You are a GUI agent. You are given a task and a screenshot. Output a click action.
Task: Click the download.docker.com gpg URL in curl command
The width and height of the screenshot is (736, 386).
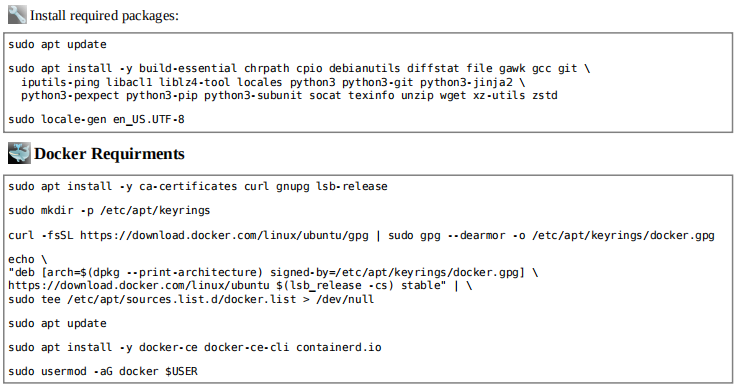click(224, 235)
